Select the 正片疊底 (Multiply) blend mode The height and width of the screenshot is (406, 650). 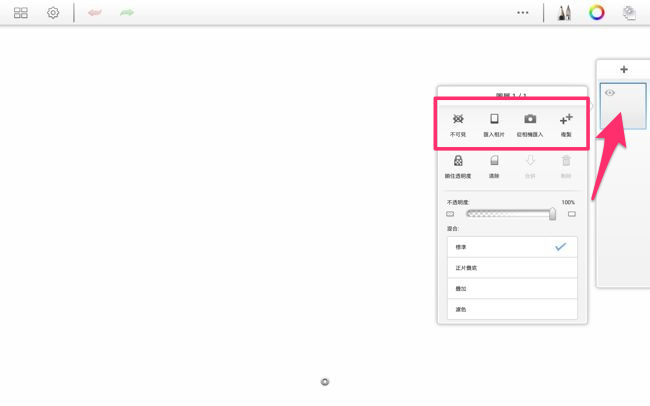[x=512, y=268]
